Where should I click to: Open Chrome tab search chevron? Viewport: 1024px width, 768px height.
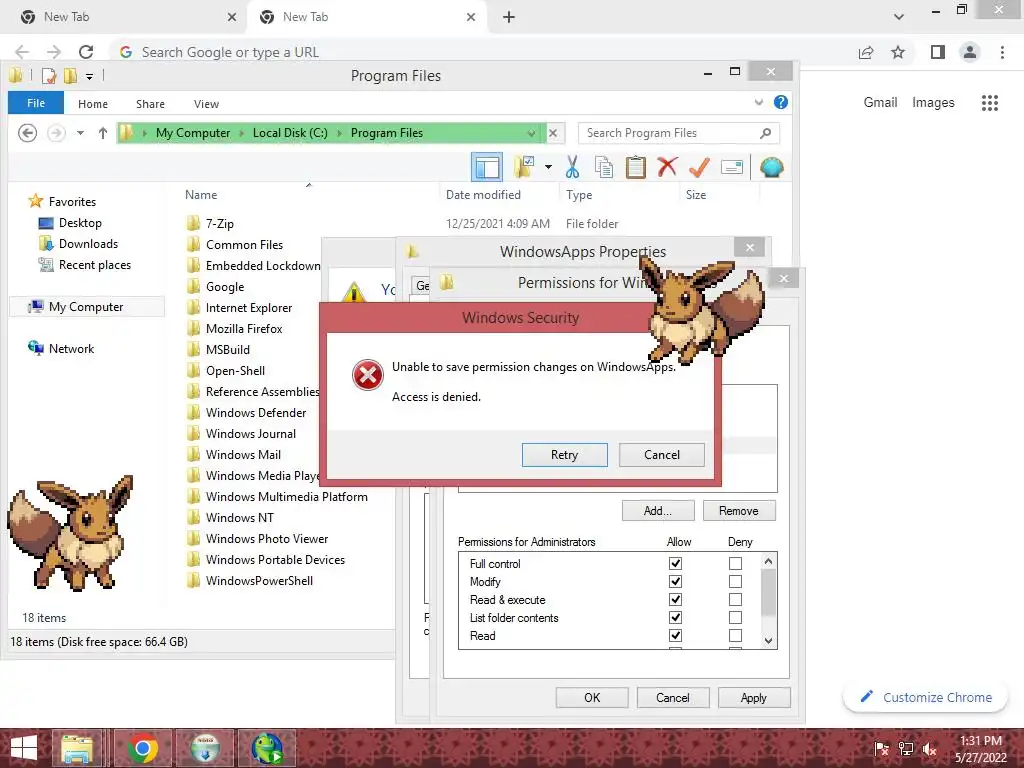coord(899,17)
